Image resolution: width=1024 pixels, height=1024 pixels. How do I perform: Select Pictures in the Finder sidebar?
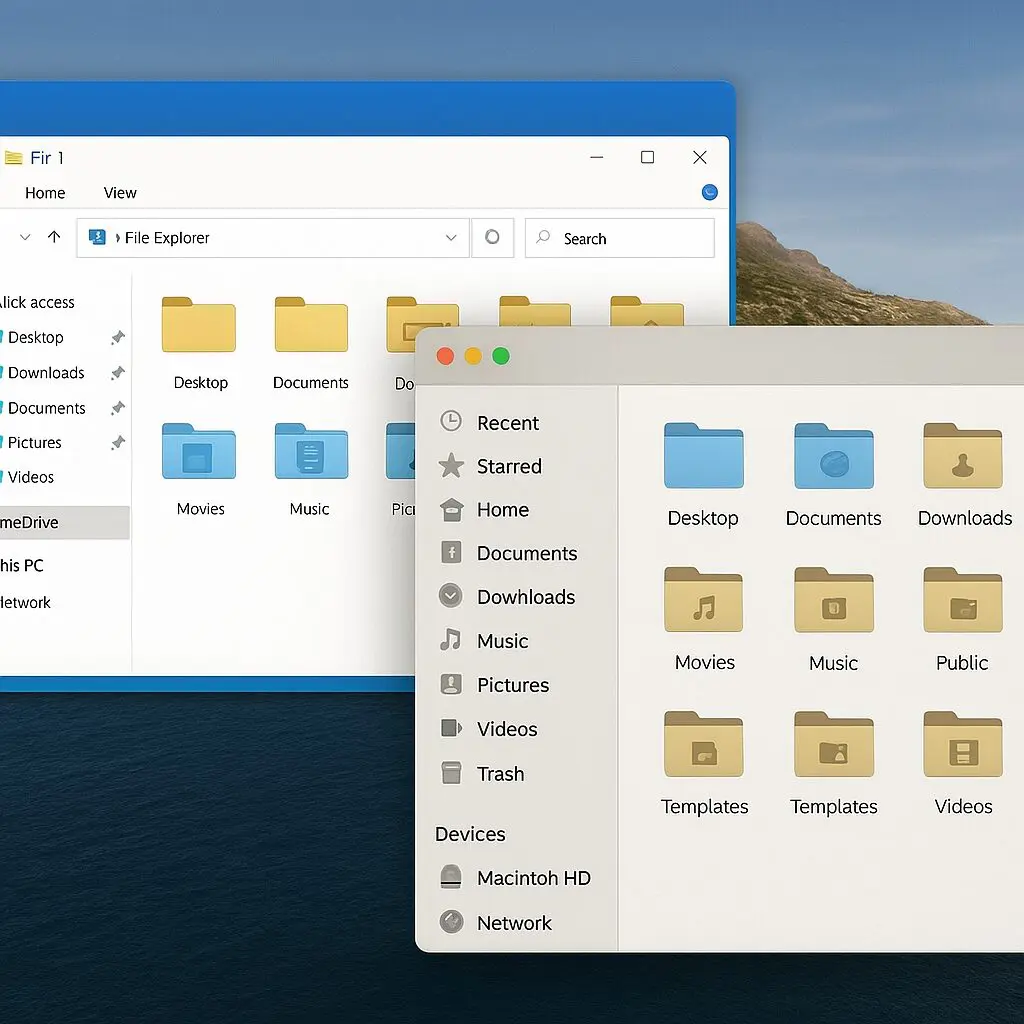(x=514, y=685)
